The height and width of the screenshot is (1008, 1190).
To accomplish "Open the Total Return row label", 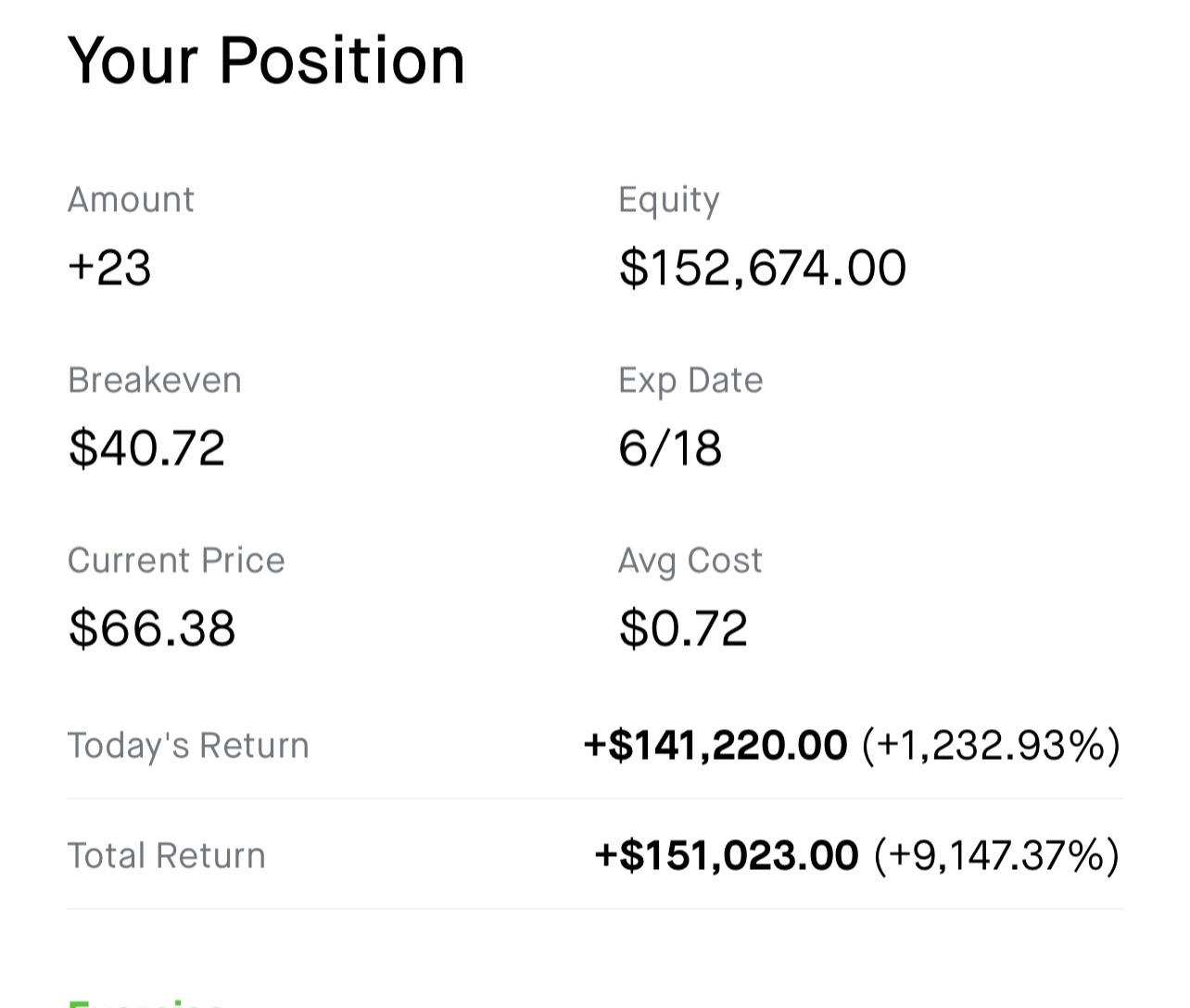I will tap(166, 855).
